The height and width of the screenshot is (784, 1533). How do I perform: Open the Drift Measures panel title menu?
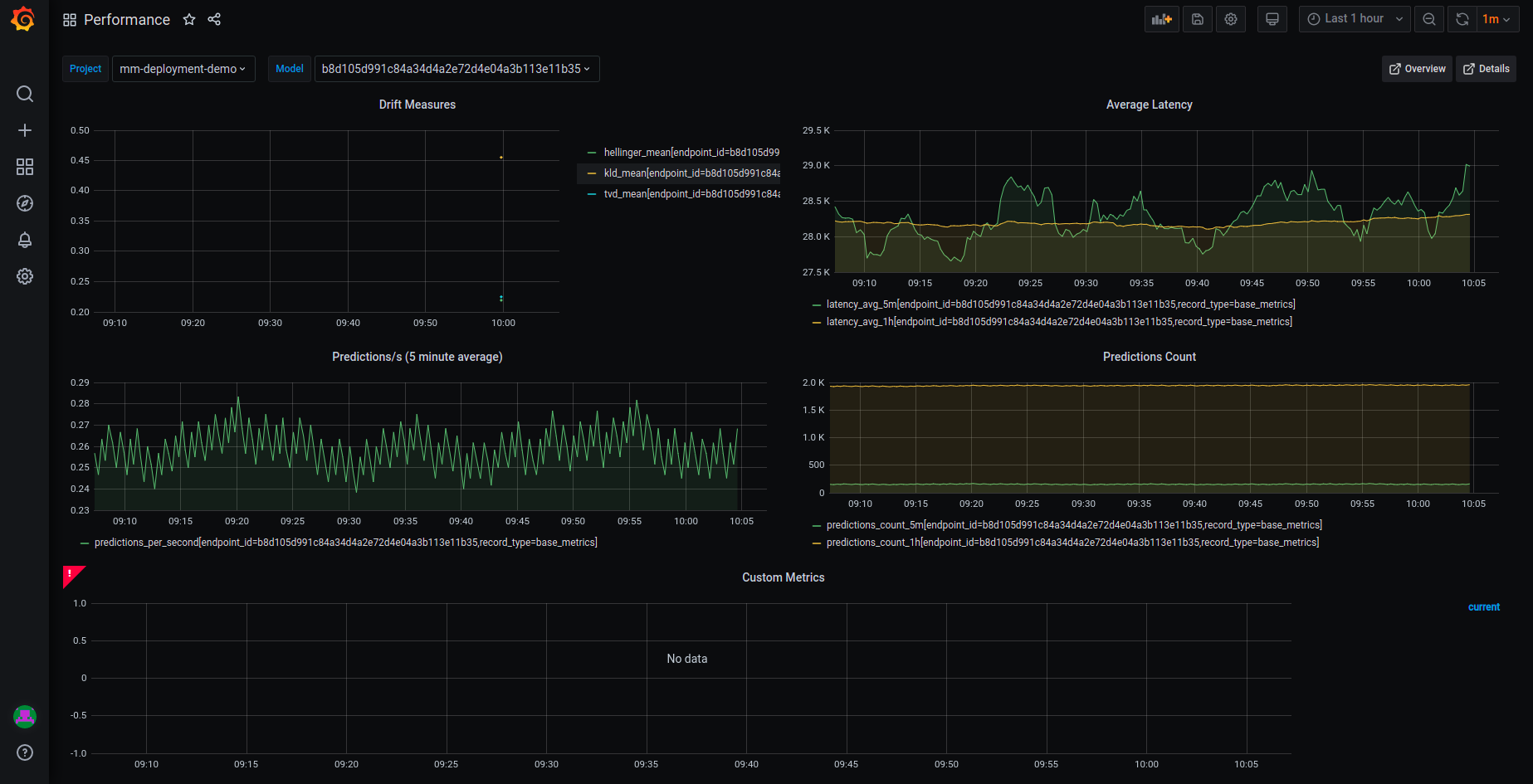(417, 105)
